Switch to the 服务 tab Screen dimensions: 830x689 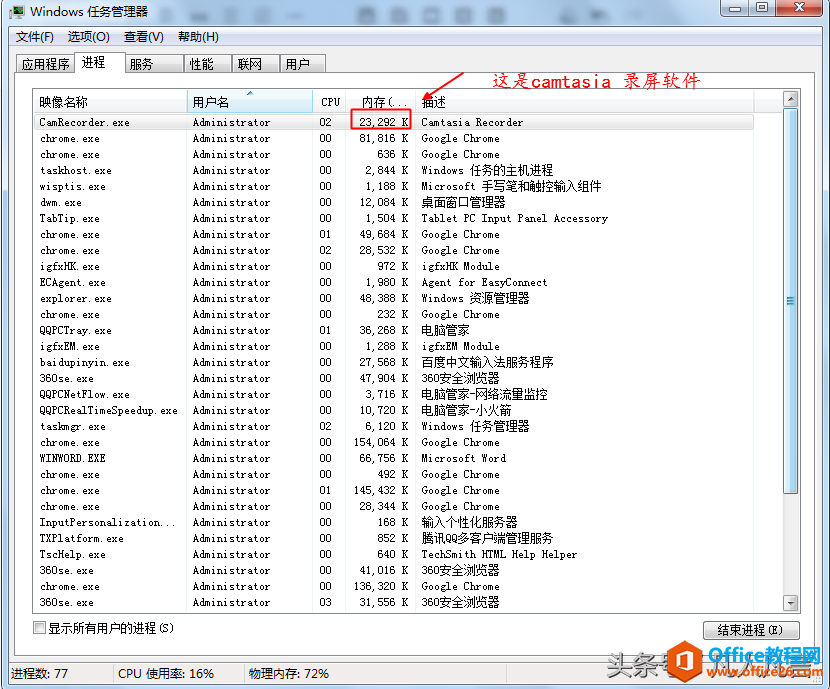154,64
